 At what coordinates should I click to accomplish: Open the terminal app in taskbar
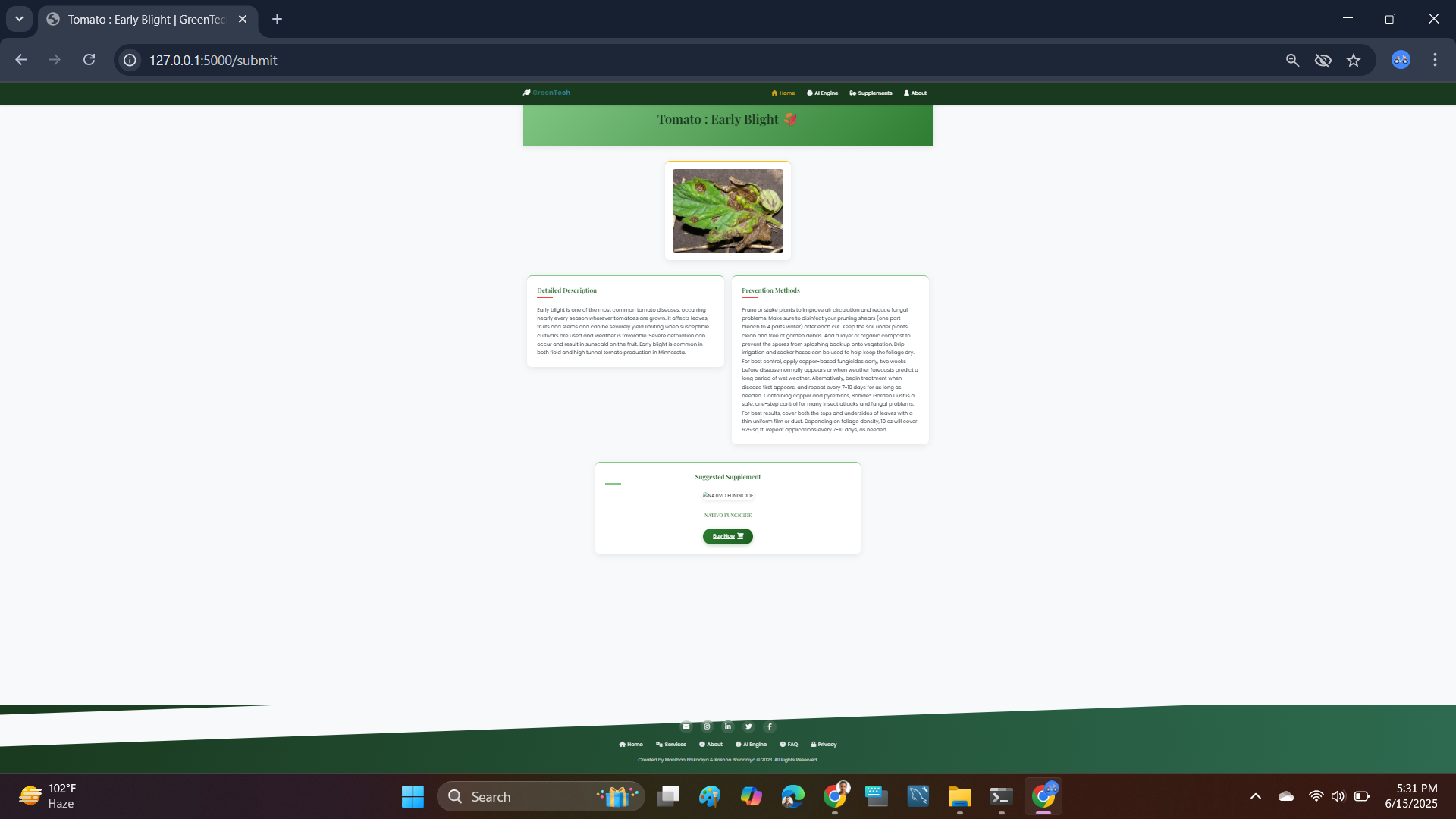coord(1001,796)
